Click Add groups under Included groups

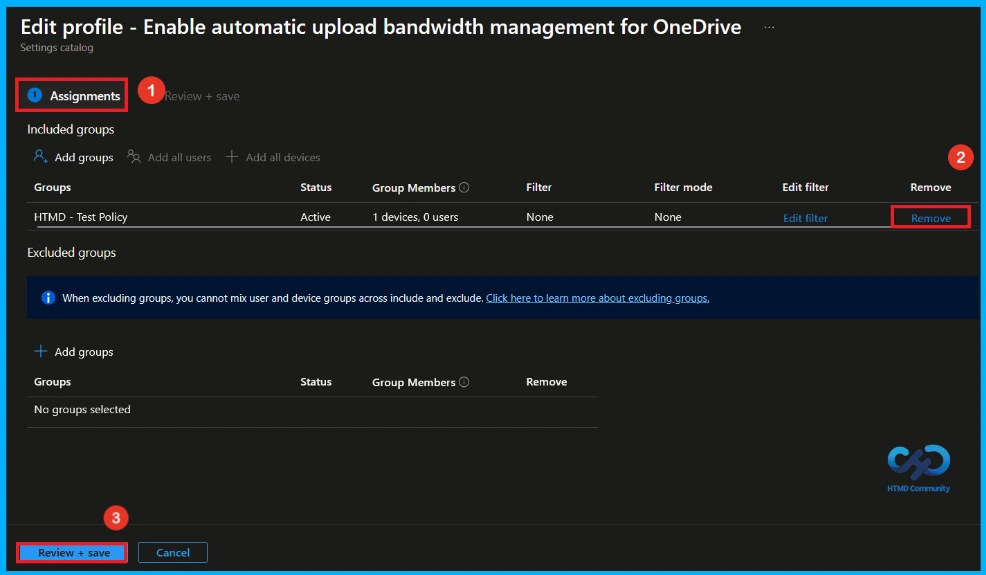(x=74, y=157)
